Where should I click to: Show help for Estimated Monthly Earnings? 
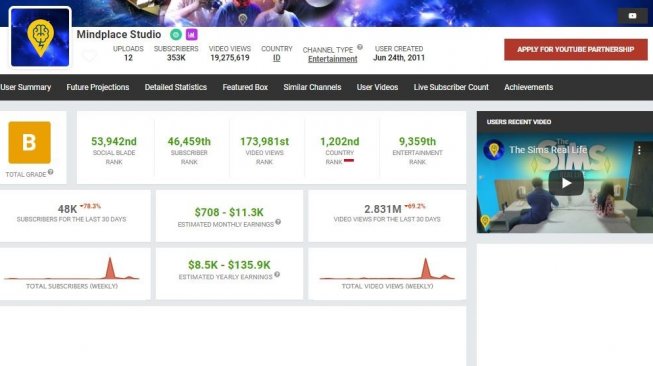[x=278, y=222]
